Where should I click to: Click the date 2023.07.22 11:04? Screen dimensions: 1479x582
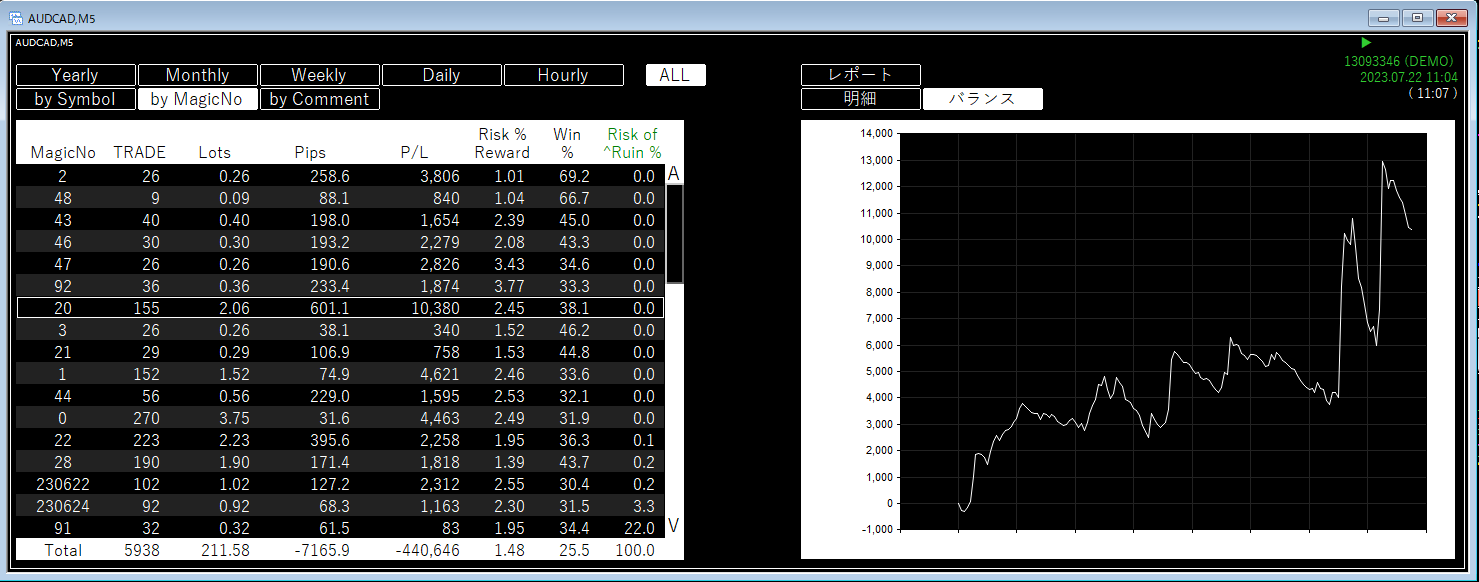(1407, 77)
